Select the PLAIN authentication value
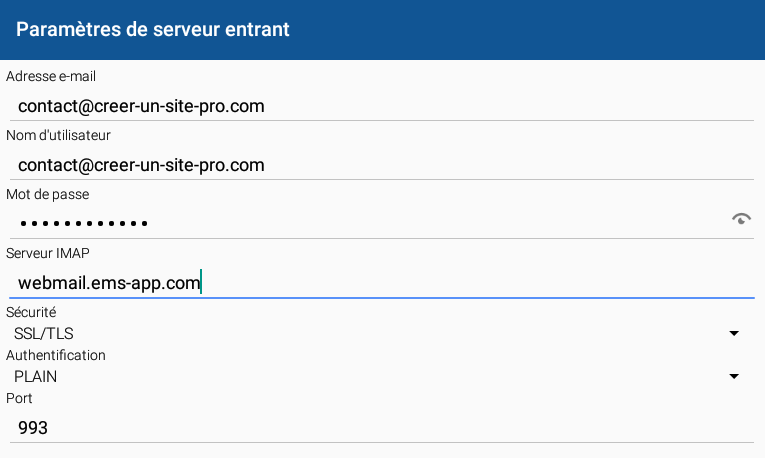This screenshot has height=458, width=765. (36, 377)
